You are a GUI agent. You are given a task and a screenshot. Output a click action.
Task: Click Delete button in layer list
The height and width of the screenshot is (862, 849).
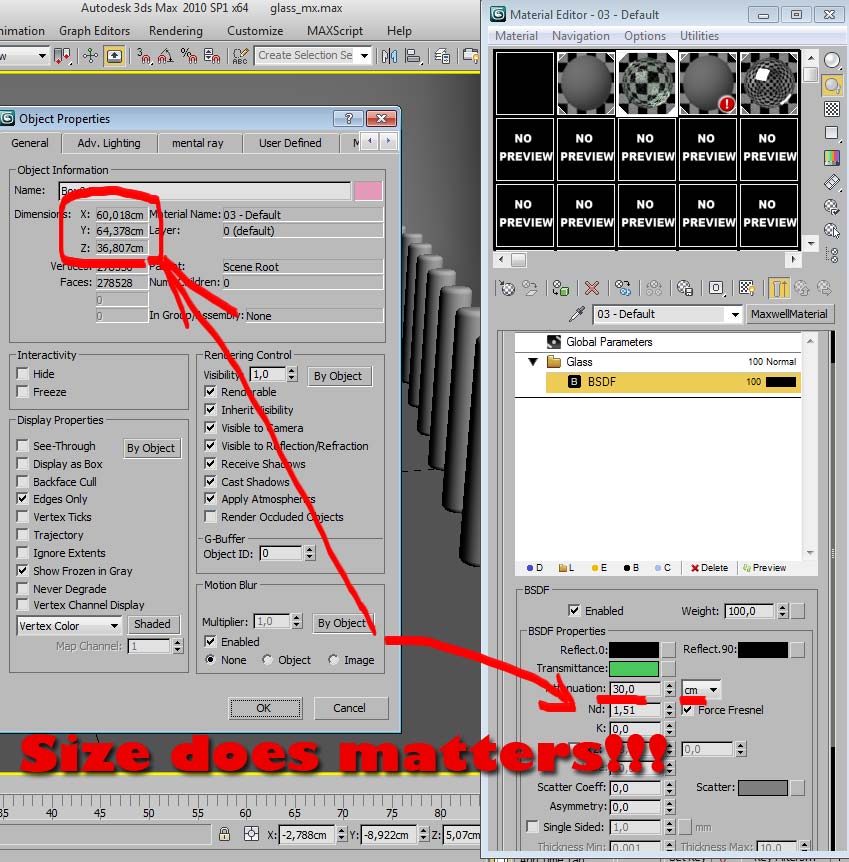pos(709,567)
